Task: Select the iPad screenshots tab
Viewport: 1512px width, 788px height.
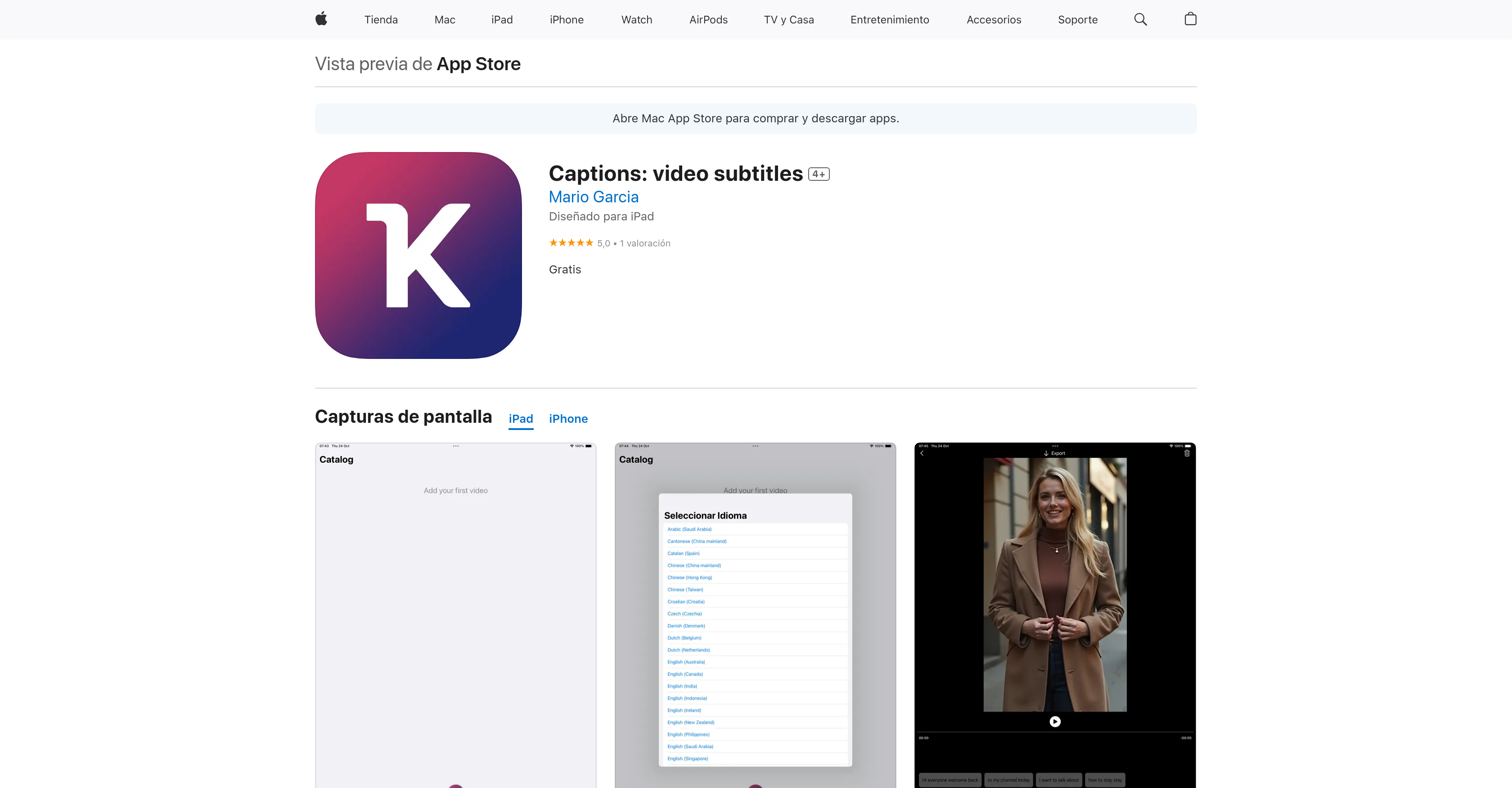Action: tap(521, 418)
